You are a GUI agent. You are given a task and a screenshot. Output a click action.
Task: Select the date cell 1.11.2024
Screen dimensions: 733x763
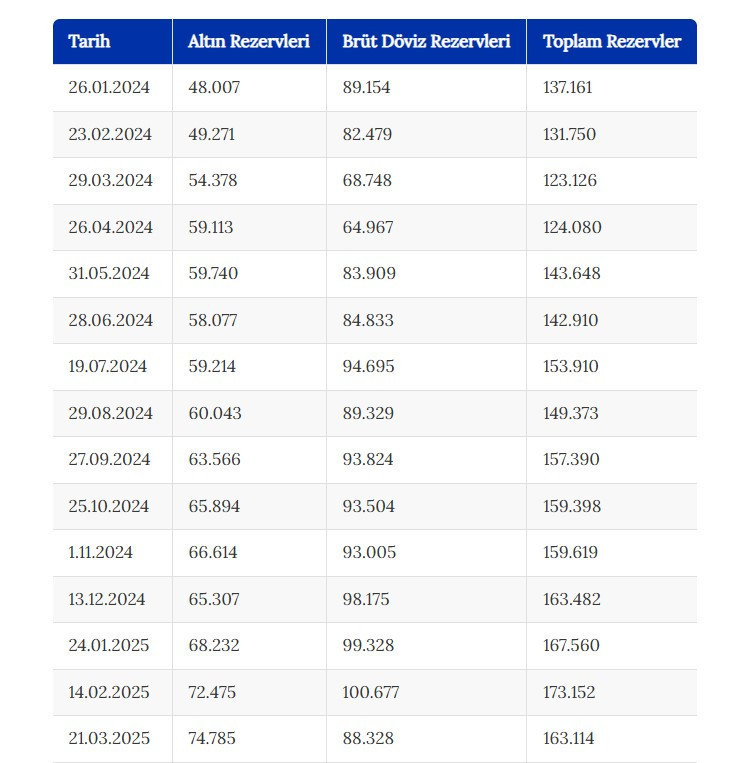tap(100, 553)
